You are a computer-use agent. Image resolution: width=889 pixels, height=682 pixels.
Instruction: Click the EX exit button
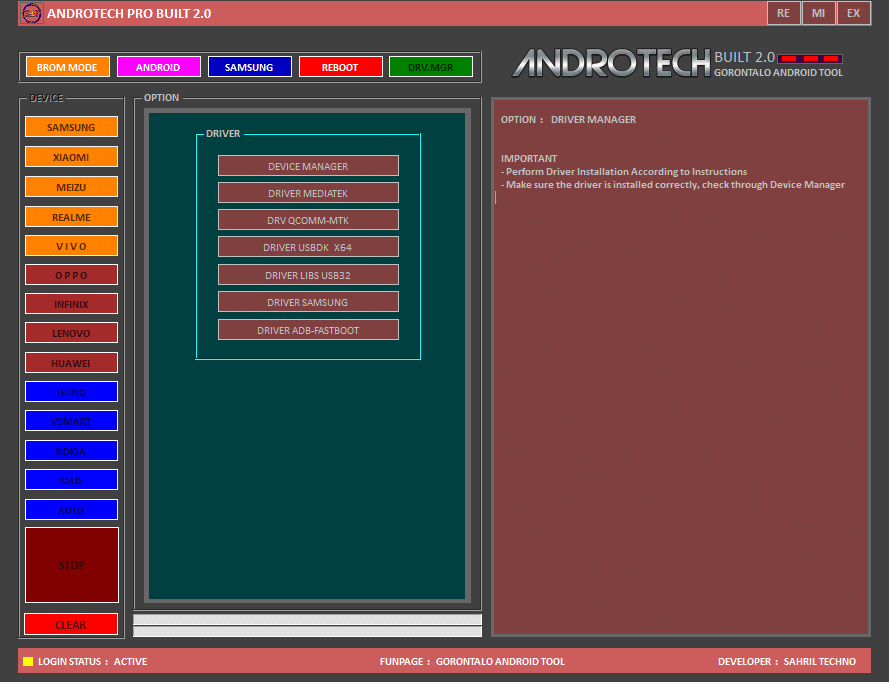click(854, 13)
